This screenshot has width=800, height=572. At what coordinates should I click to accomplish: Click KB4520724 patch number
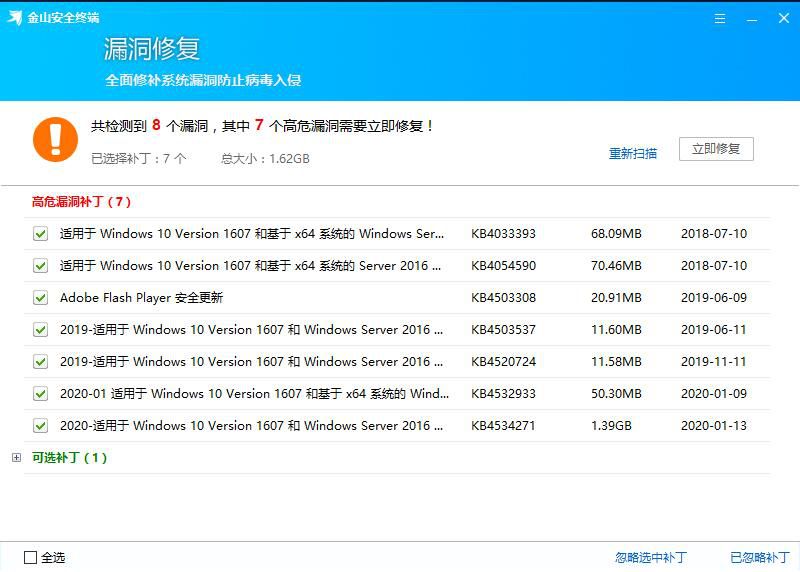[503, 362]
